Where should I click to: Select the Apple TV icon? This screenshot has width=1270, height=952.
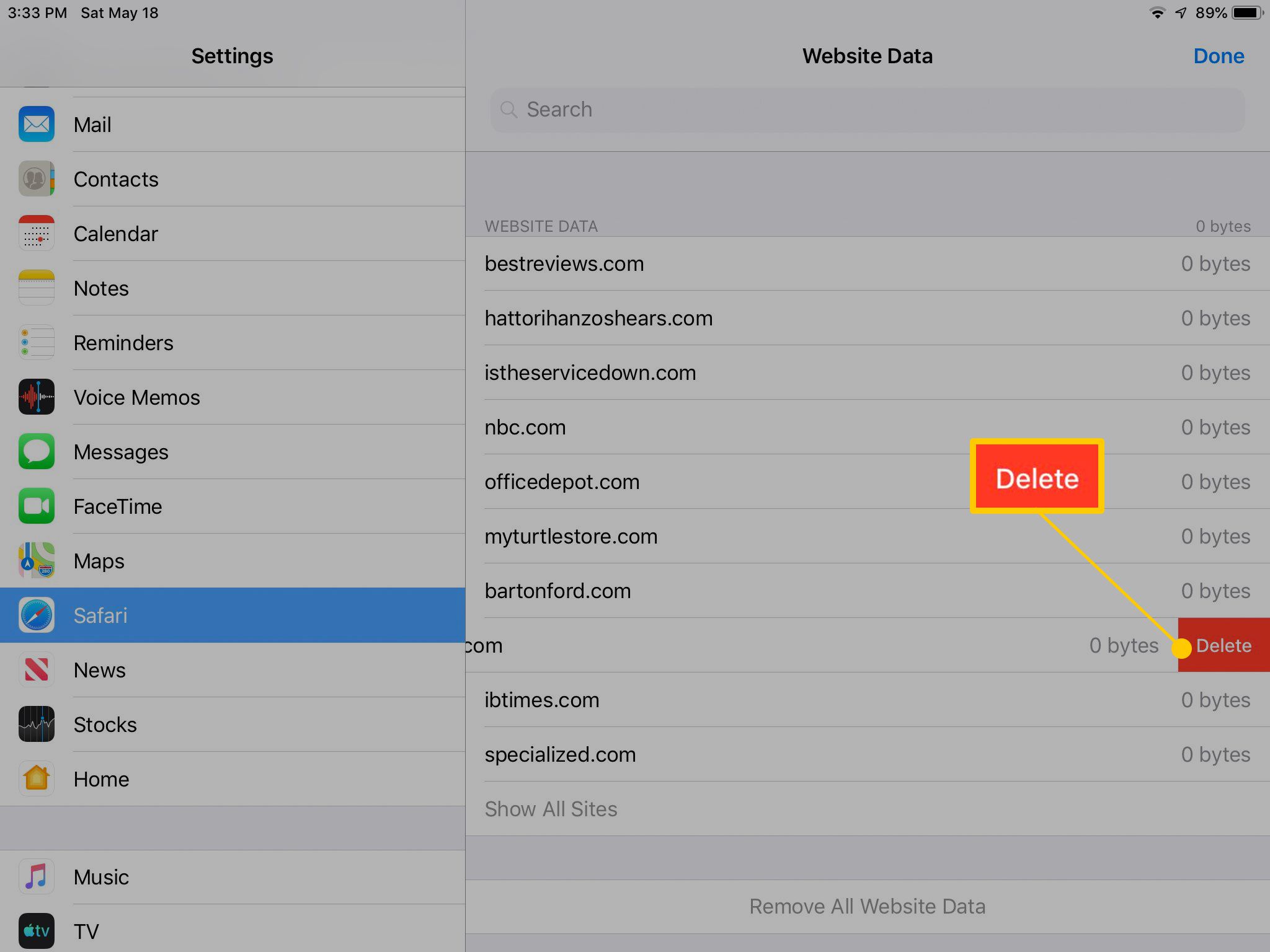37,932
